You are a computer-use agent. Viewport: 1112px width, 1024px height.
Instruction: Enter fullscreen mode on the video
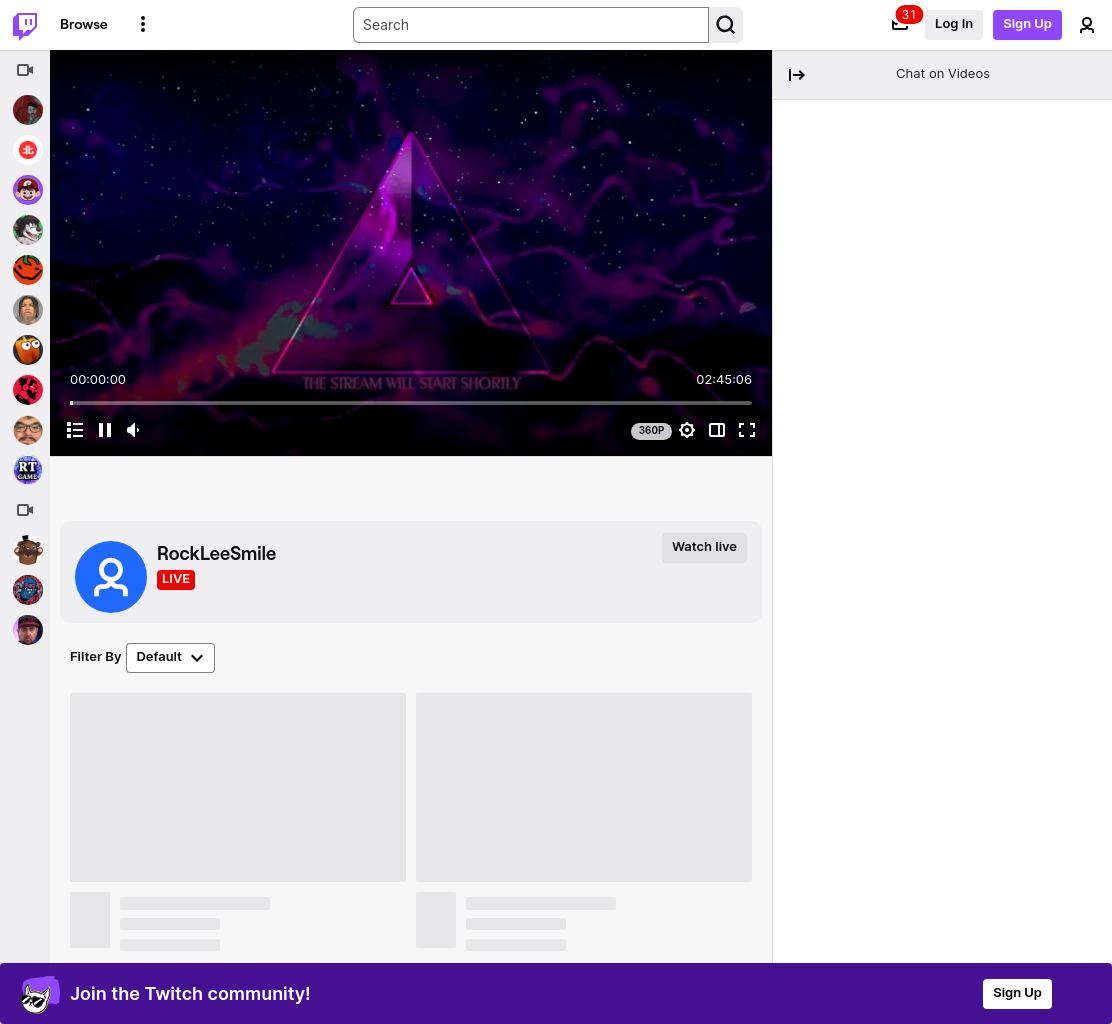pyautogui.click(x=747, y=430)
